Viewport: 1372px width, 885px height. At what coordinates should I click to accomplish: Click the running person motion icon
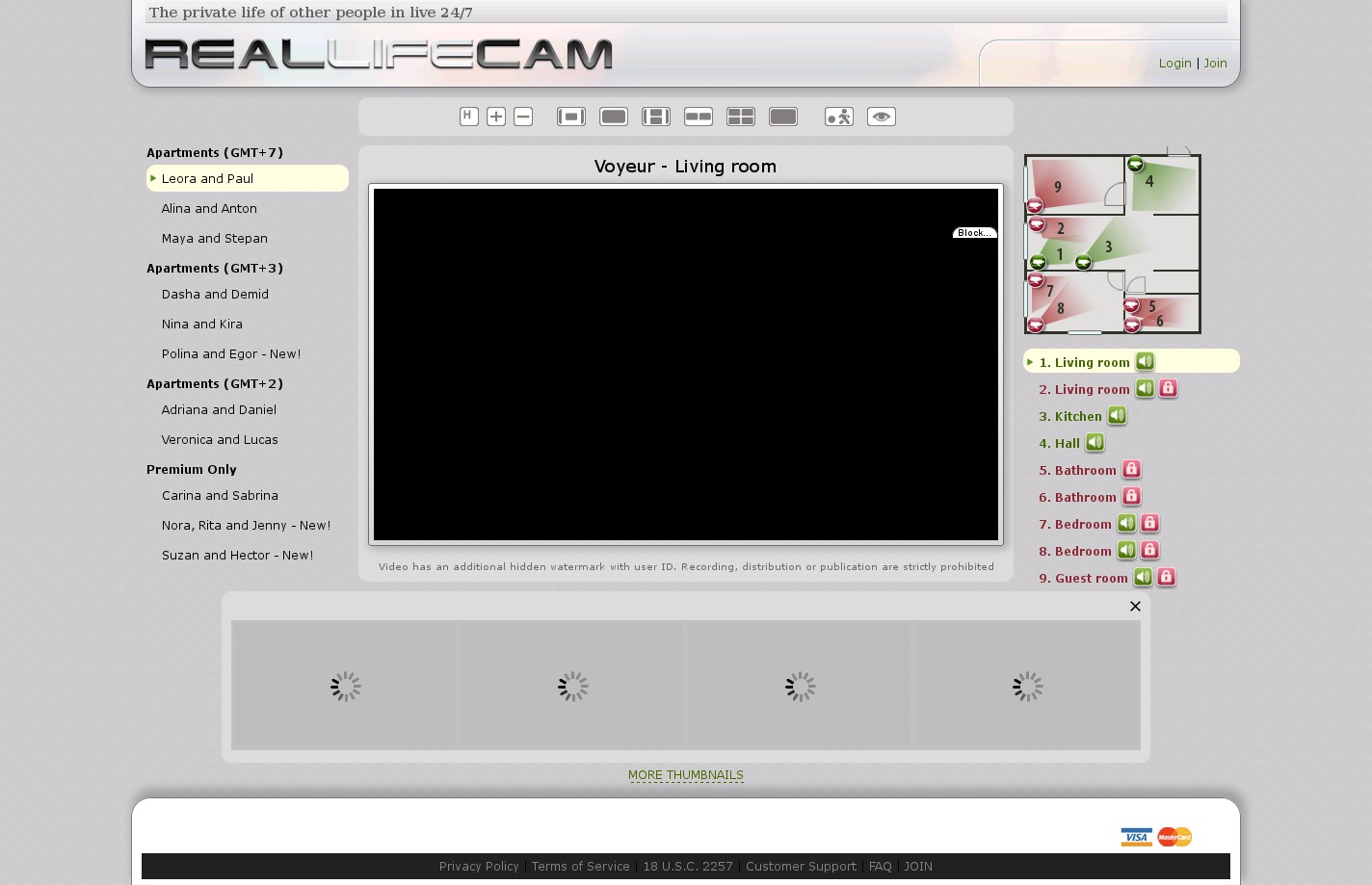tap(839, 117)
